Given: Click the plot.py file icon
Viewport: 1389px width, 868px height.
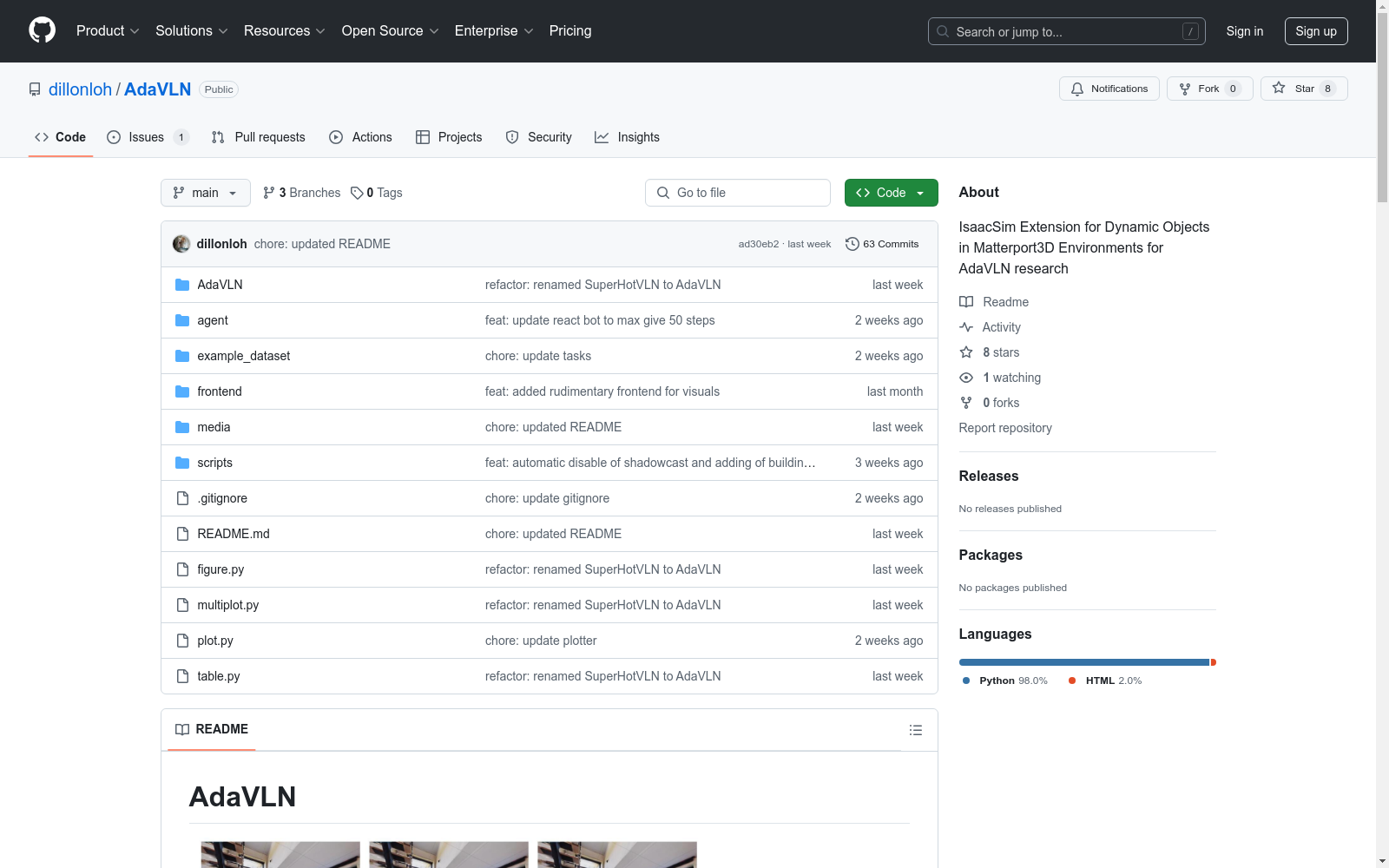Looking at the screenshot, I should click(182, 641).
